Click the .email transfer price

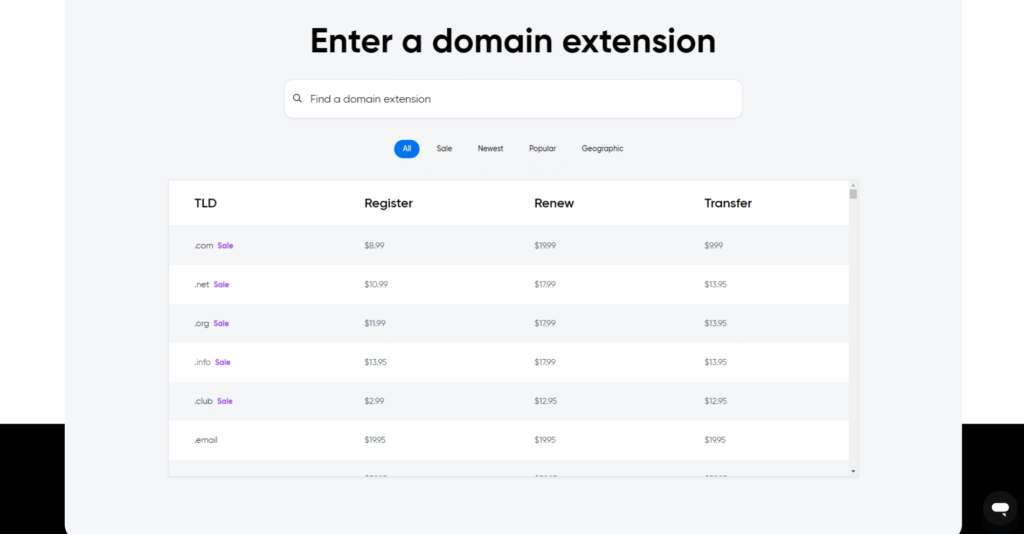tap(715, 440)
